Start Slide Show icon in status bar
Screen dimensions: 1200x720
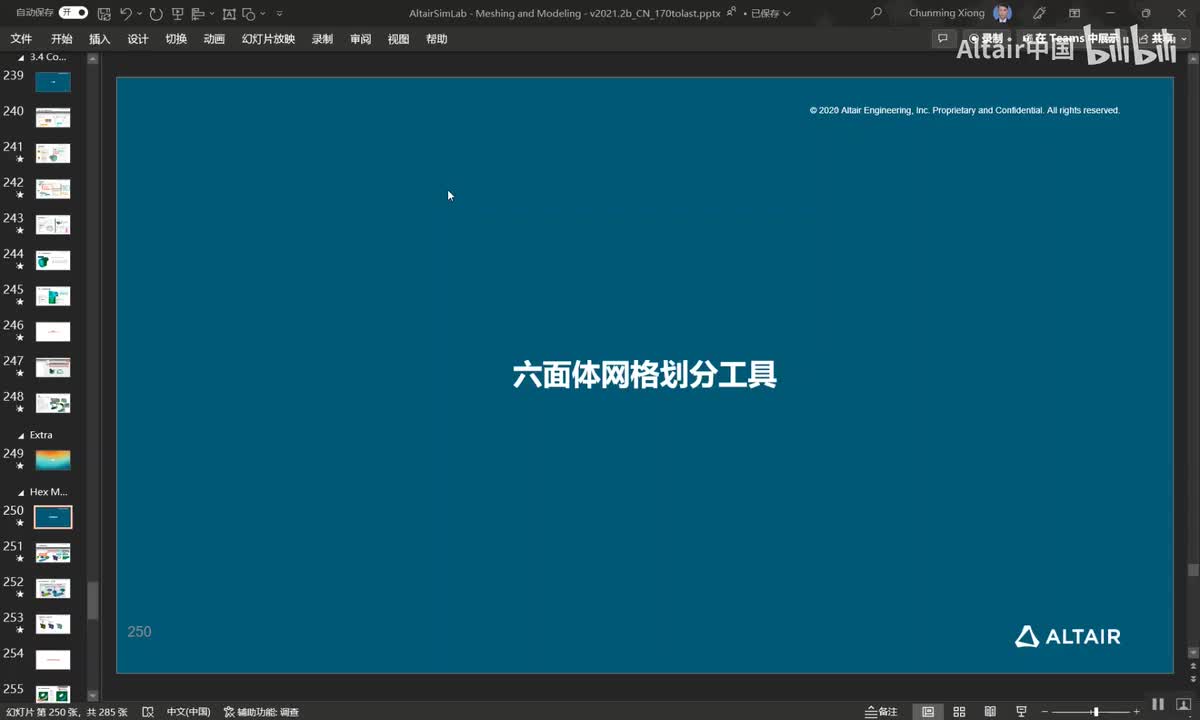pos(1020,712)
